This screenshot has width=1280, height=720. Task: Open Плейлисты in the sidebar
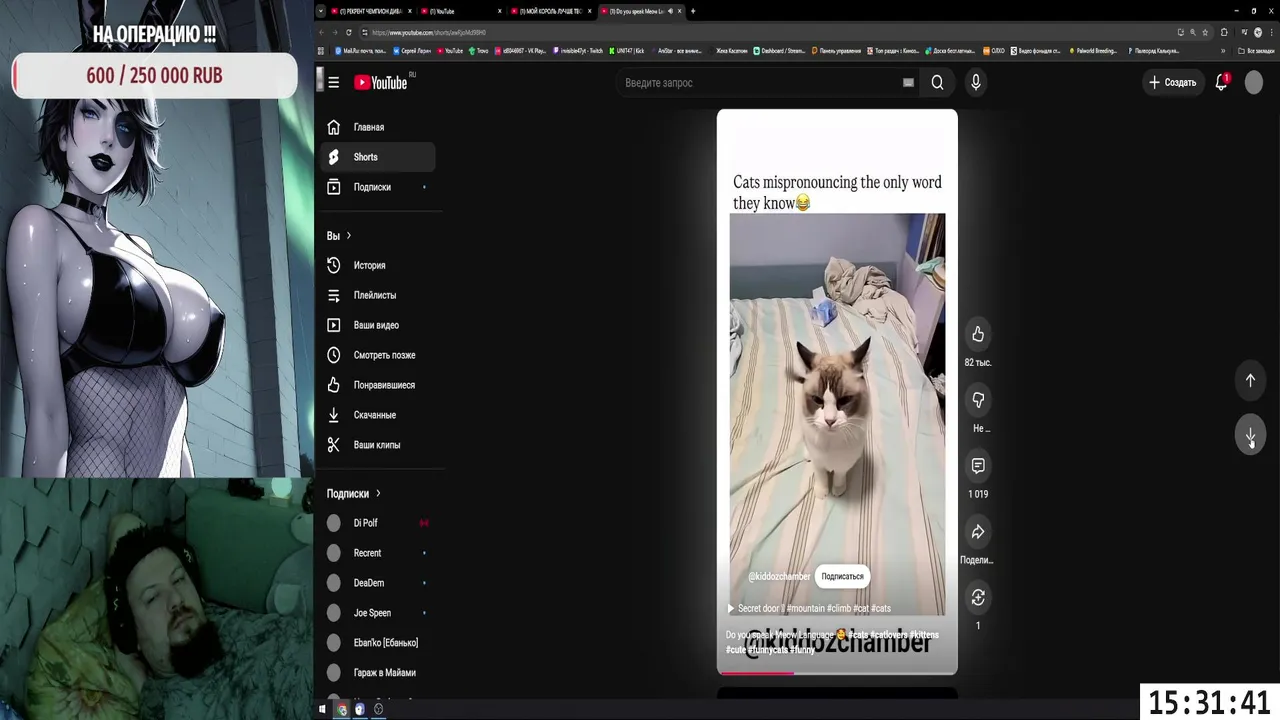(378, 295)
